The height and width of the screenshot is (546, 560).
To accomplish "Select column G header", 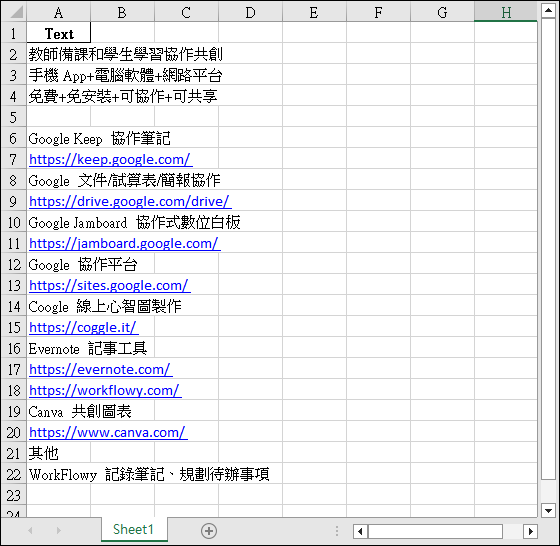I will [x=442, y=12].
